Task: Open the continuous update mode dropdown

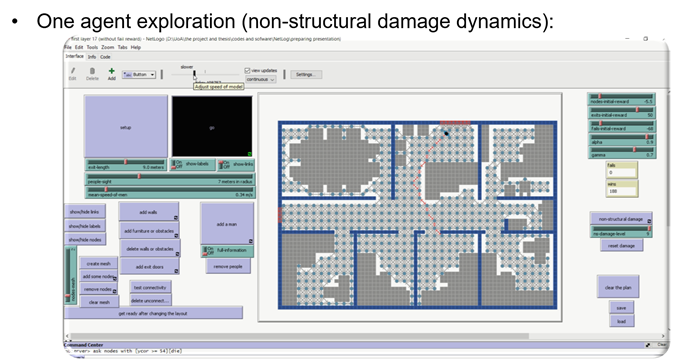Action: (x=260, y=79)
